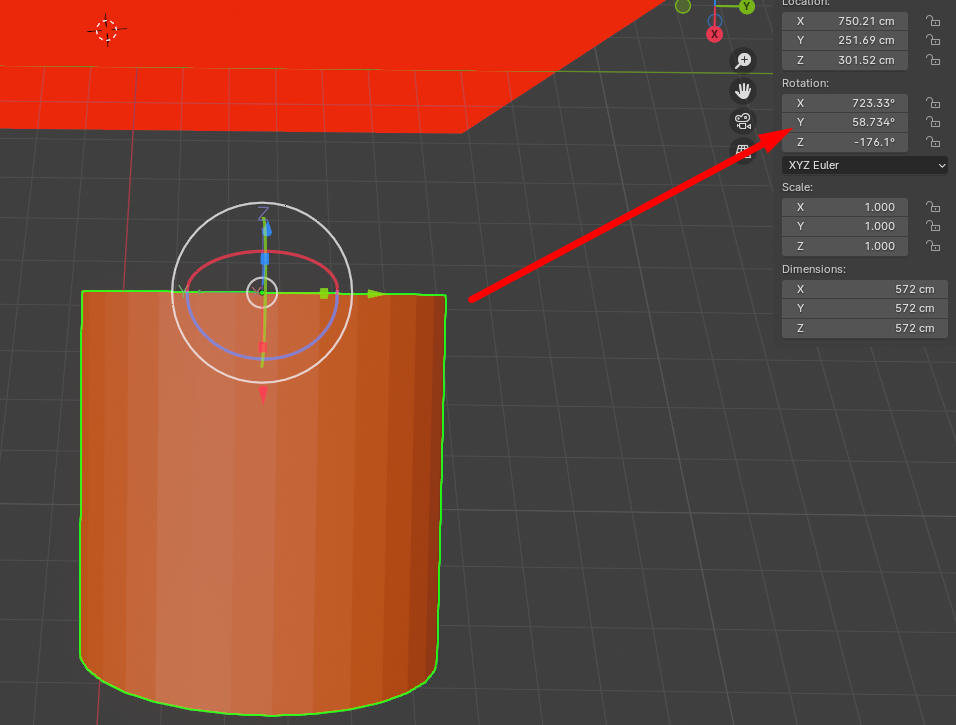The width and height of the screenshot is (956, 725).
Task: Toggle lock on Rotation Y
Action: pyautogui.click(x=933, y=122)
